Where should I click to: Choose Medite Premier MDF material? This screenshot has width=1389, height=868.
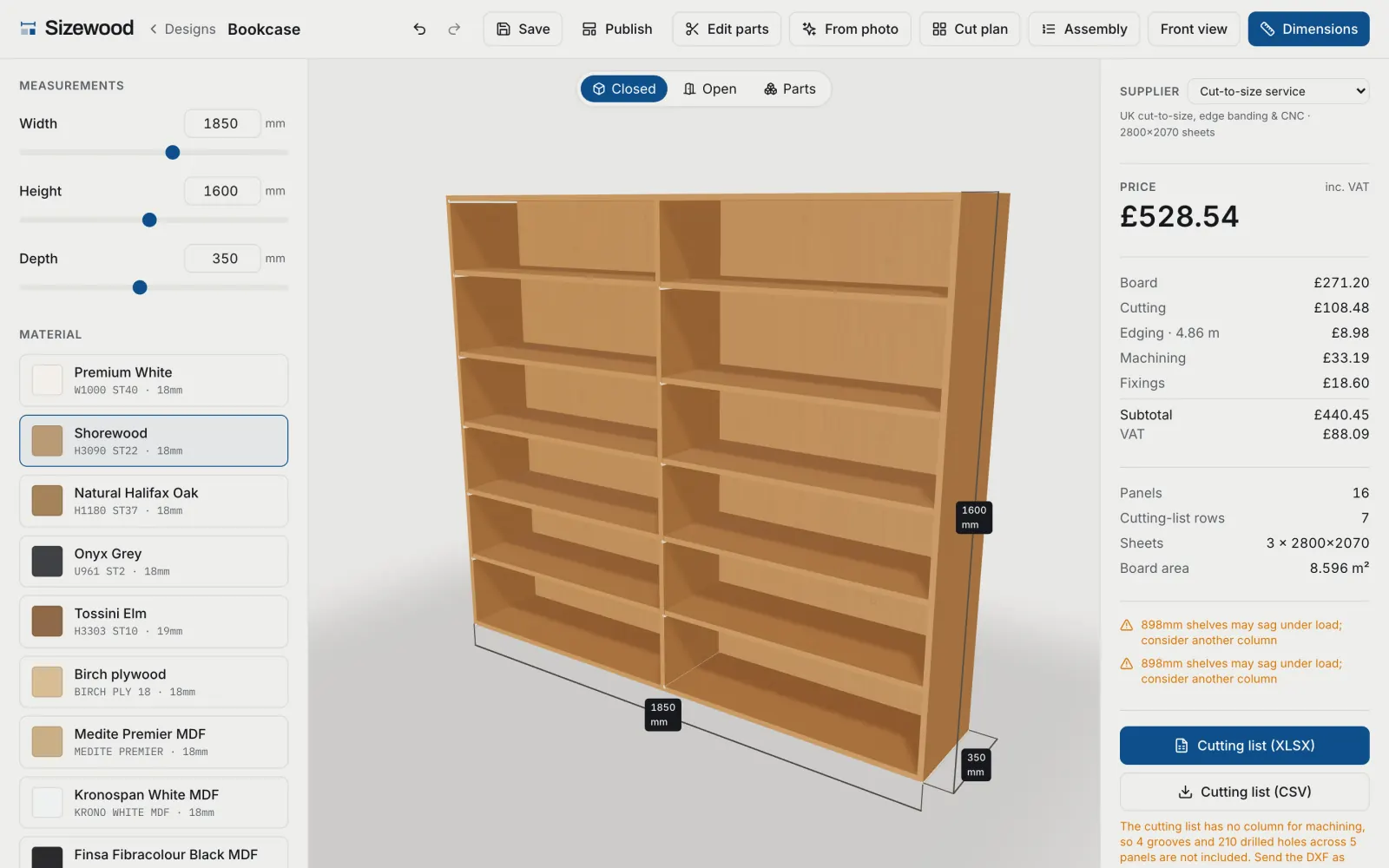(154, 742)
